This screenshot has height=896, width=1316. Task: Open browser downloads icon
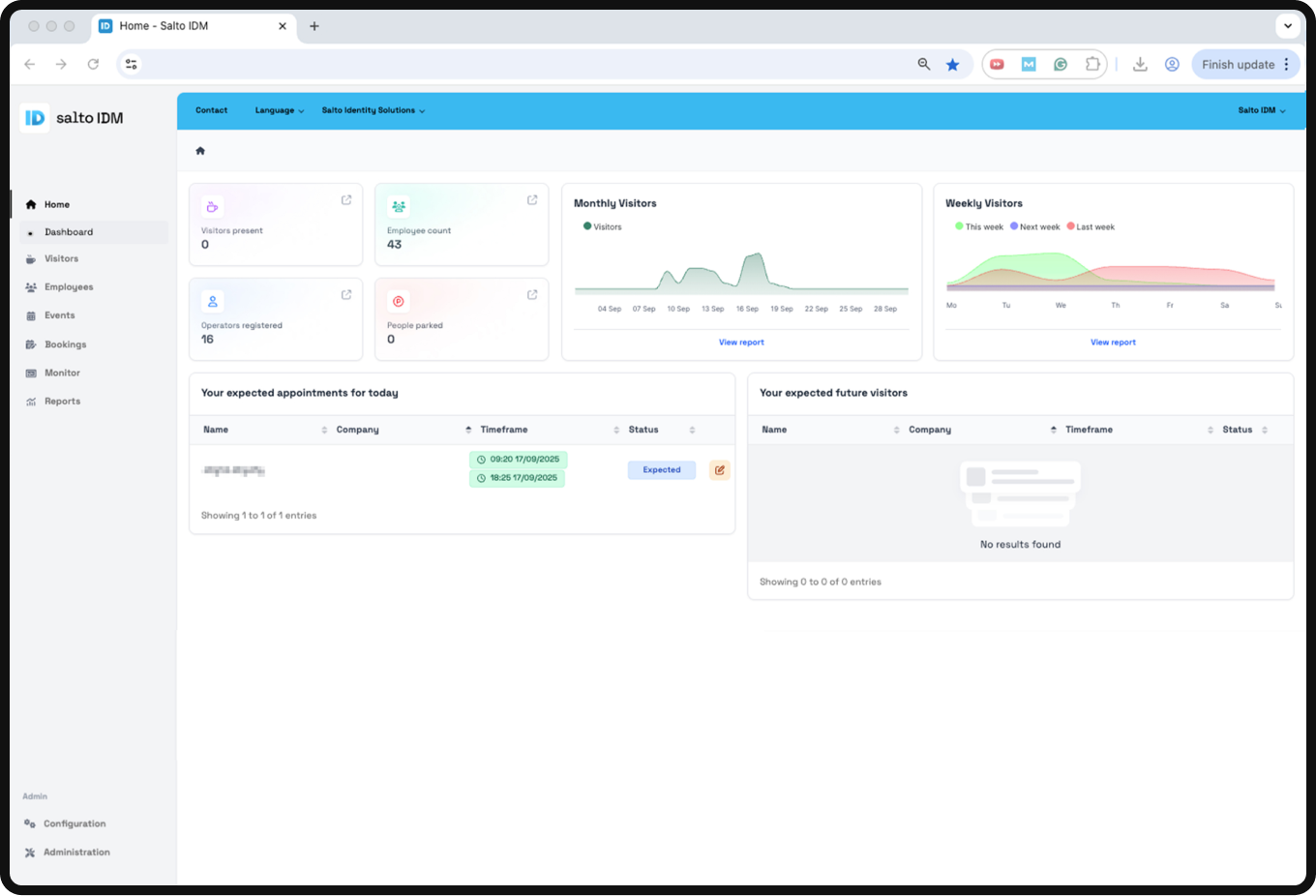1140,65
